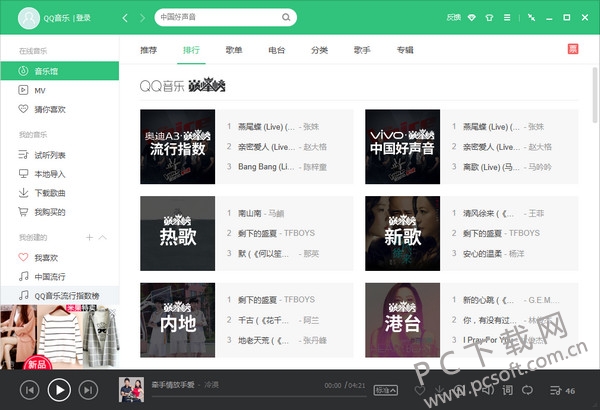Image resolution: width=600 pixels, height=410 pixels.
Task: Switch to 歌手 tab
Action: coord(362,50)
